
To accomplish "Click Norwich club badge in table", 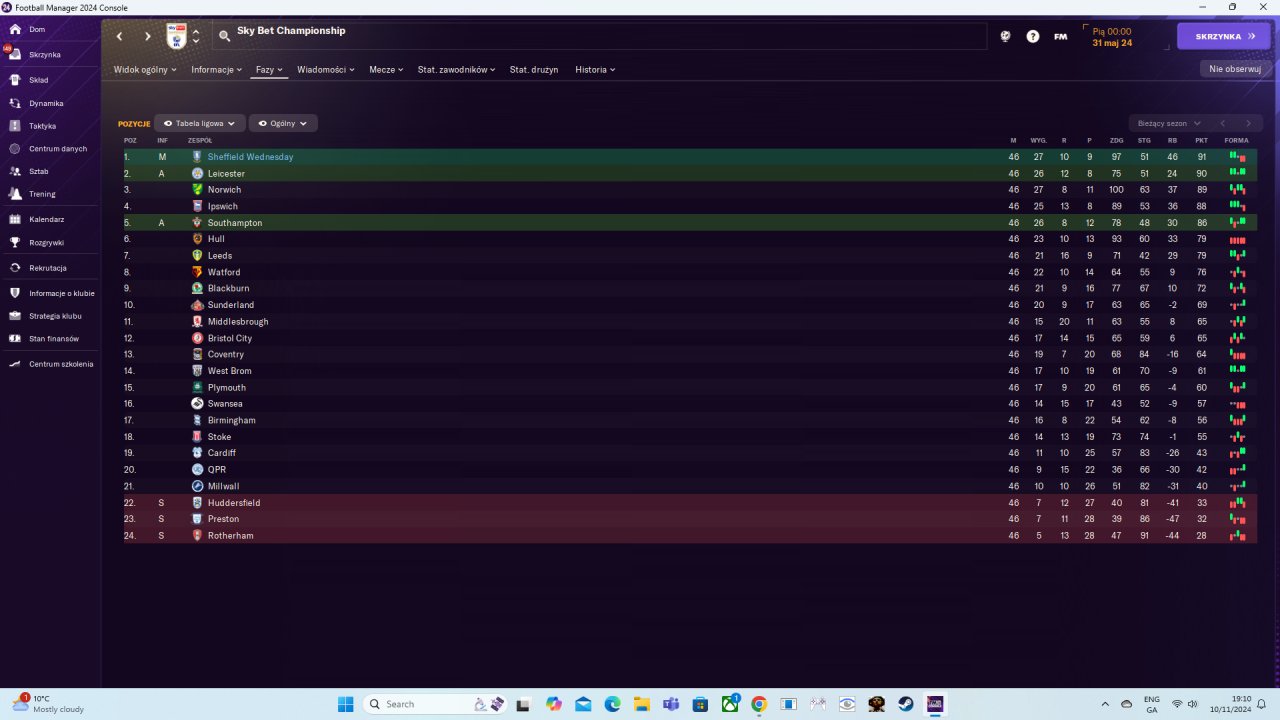I will [197, 190].
